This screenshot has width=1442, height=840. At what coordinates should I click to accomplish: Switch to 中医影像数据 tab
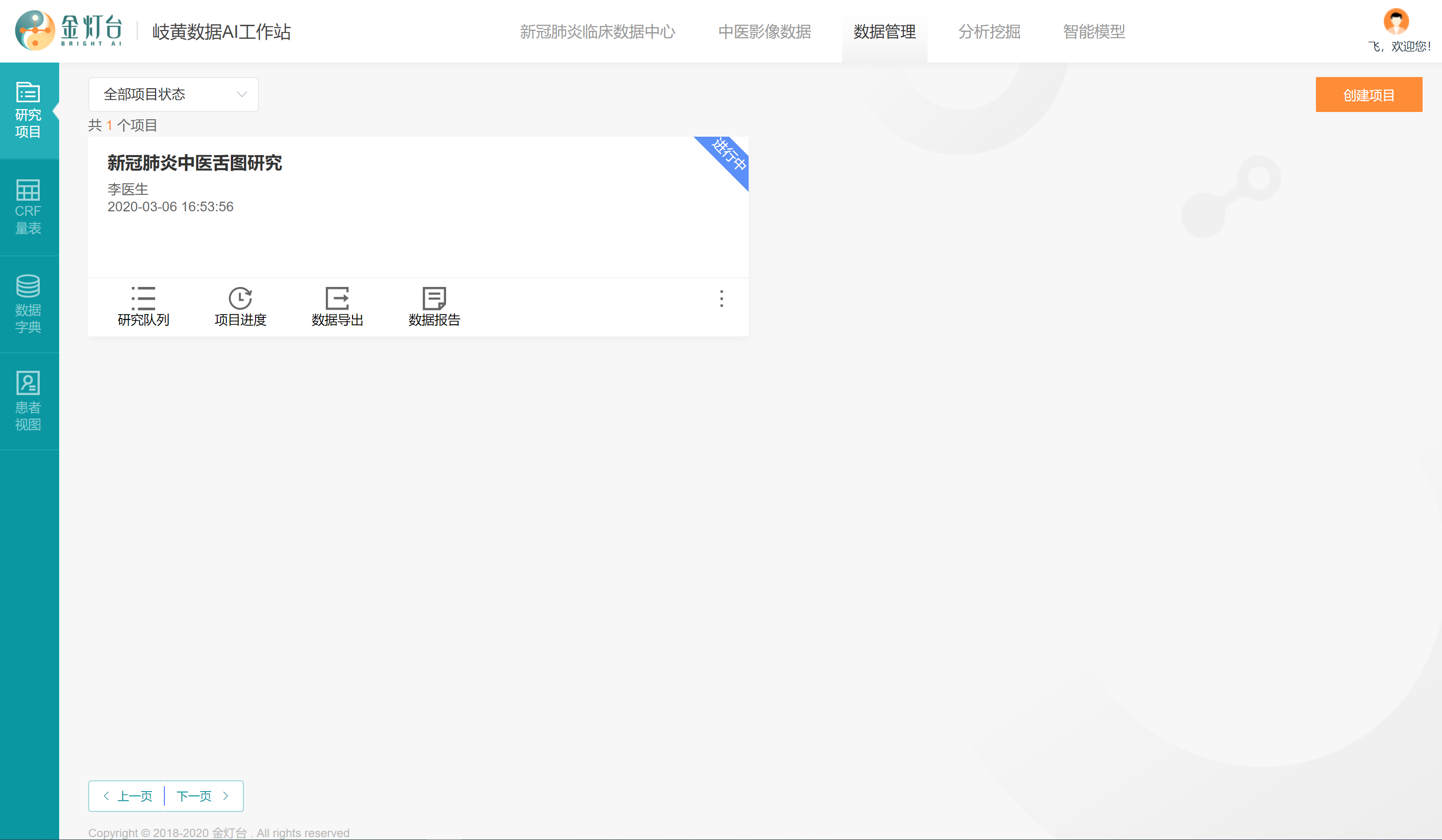click(764, 32)
